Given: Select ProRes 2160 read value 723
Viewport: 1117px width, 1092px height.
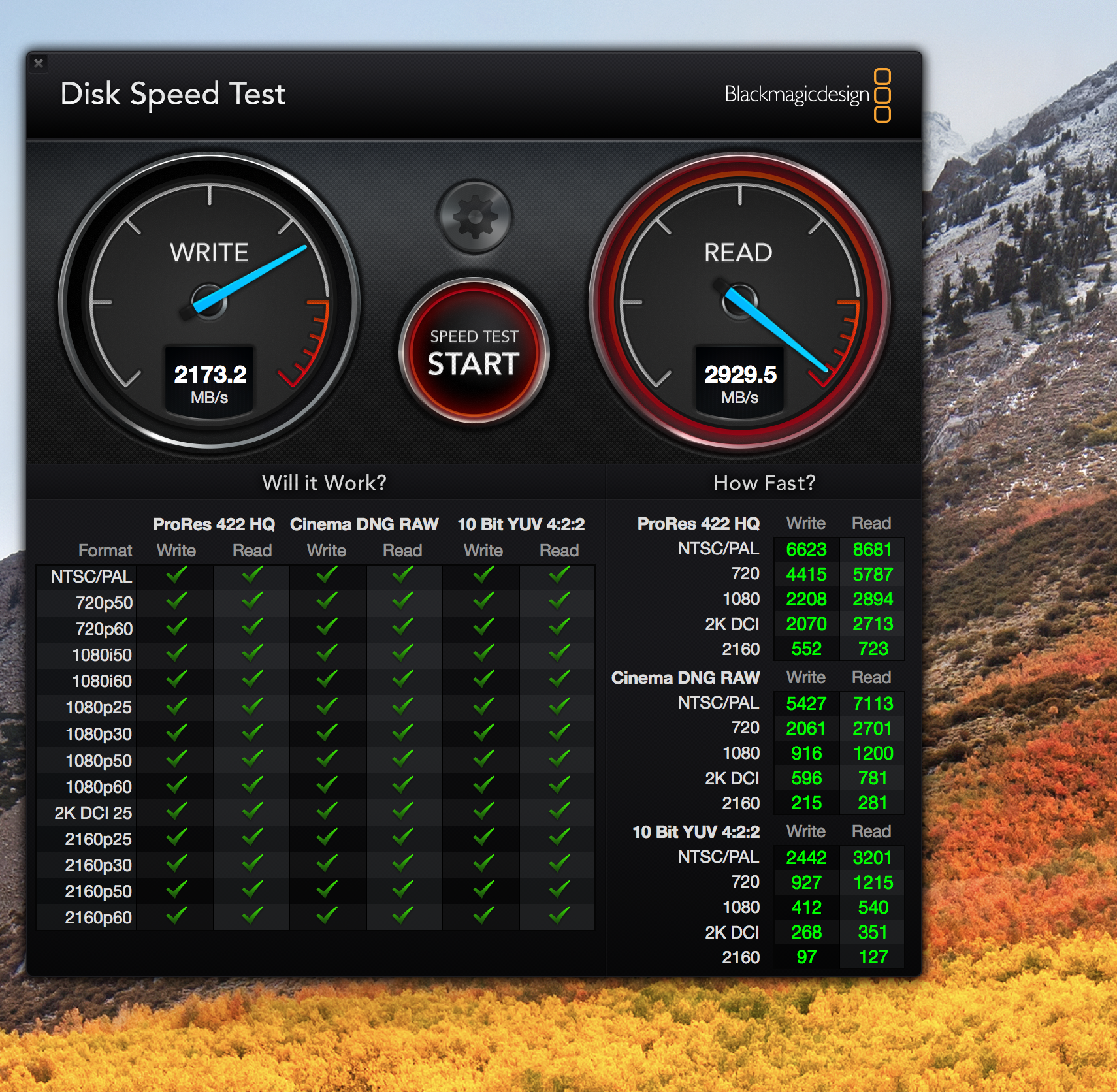Looking at the screenshot, I should 873,649.
